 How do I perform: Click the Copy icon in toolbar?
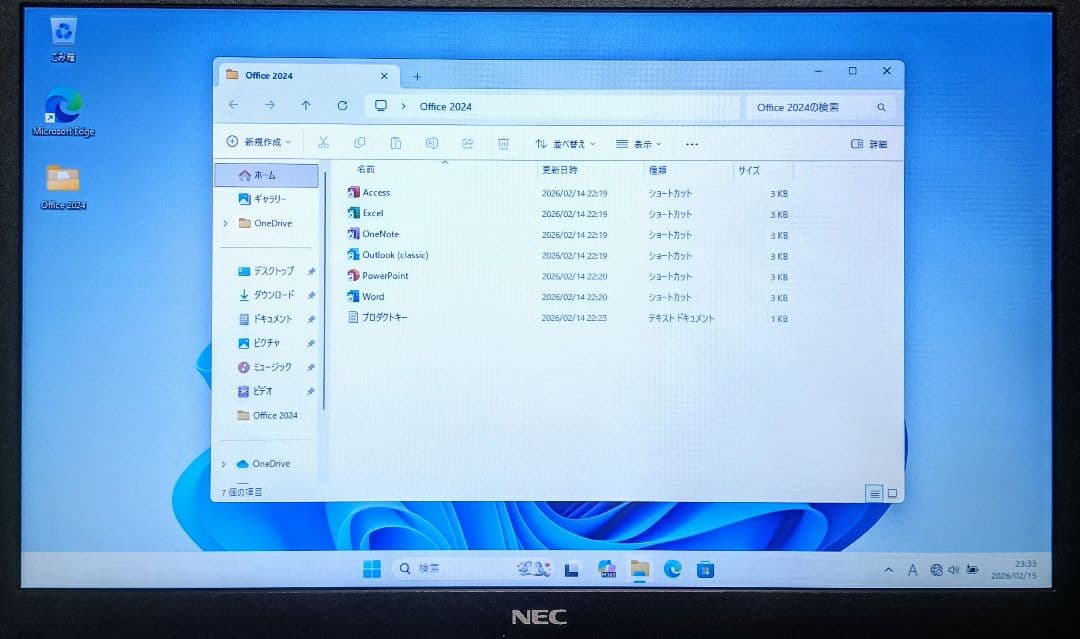click(360, 143)
